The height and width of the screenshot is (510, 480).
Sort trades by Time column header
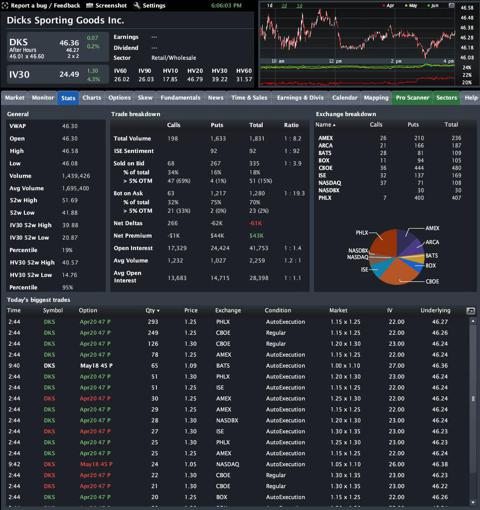coord(14,310)
